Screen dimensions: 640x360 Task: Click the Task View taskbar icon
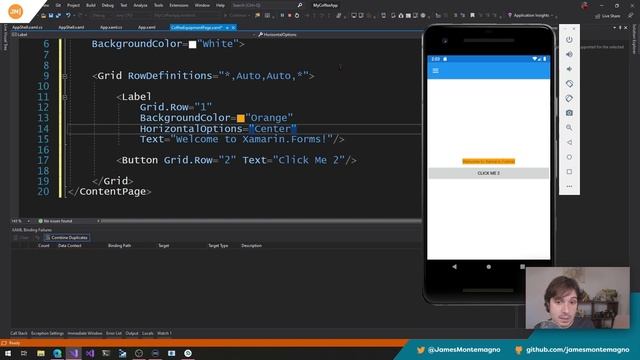click(24, 353)
